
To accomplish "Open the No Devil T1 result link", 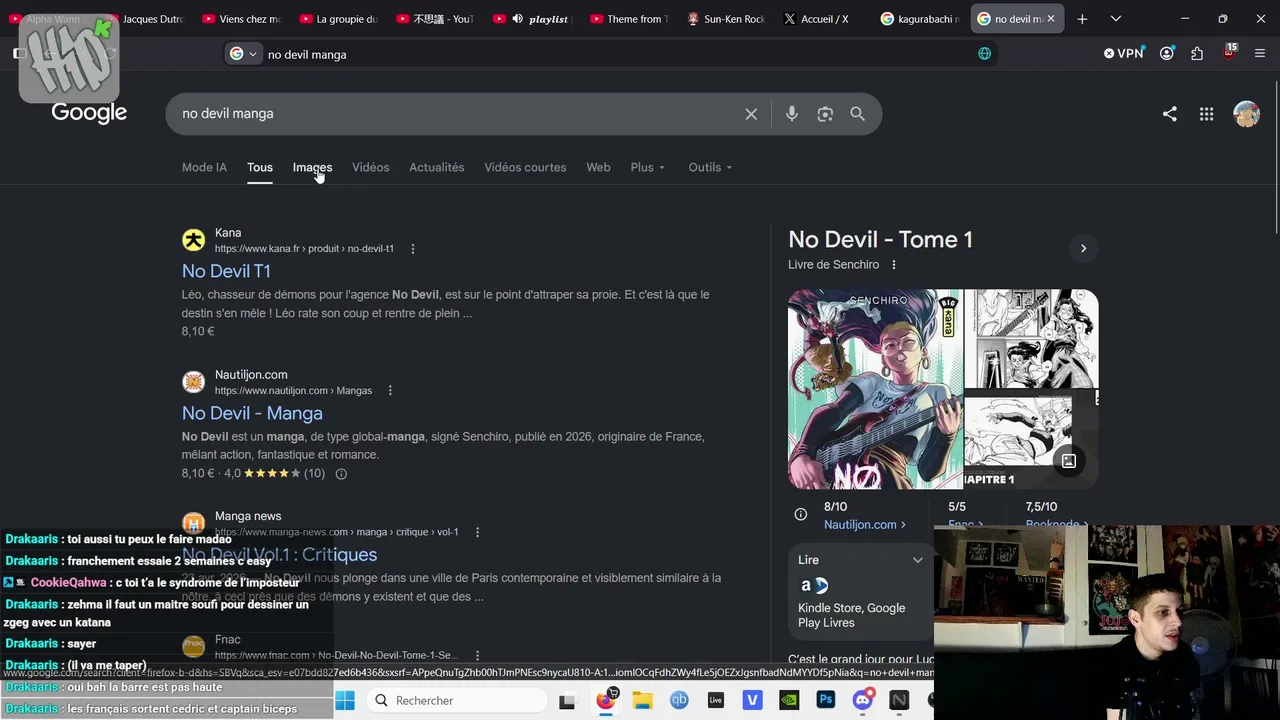I will click(226, 272).
